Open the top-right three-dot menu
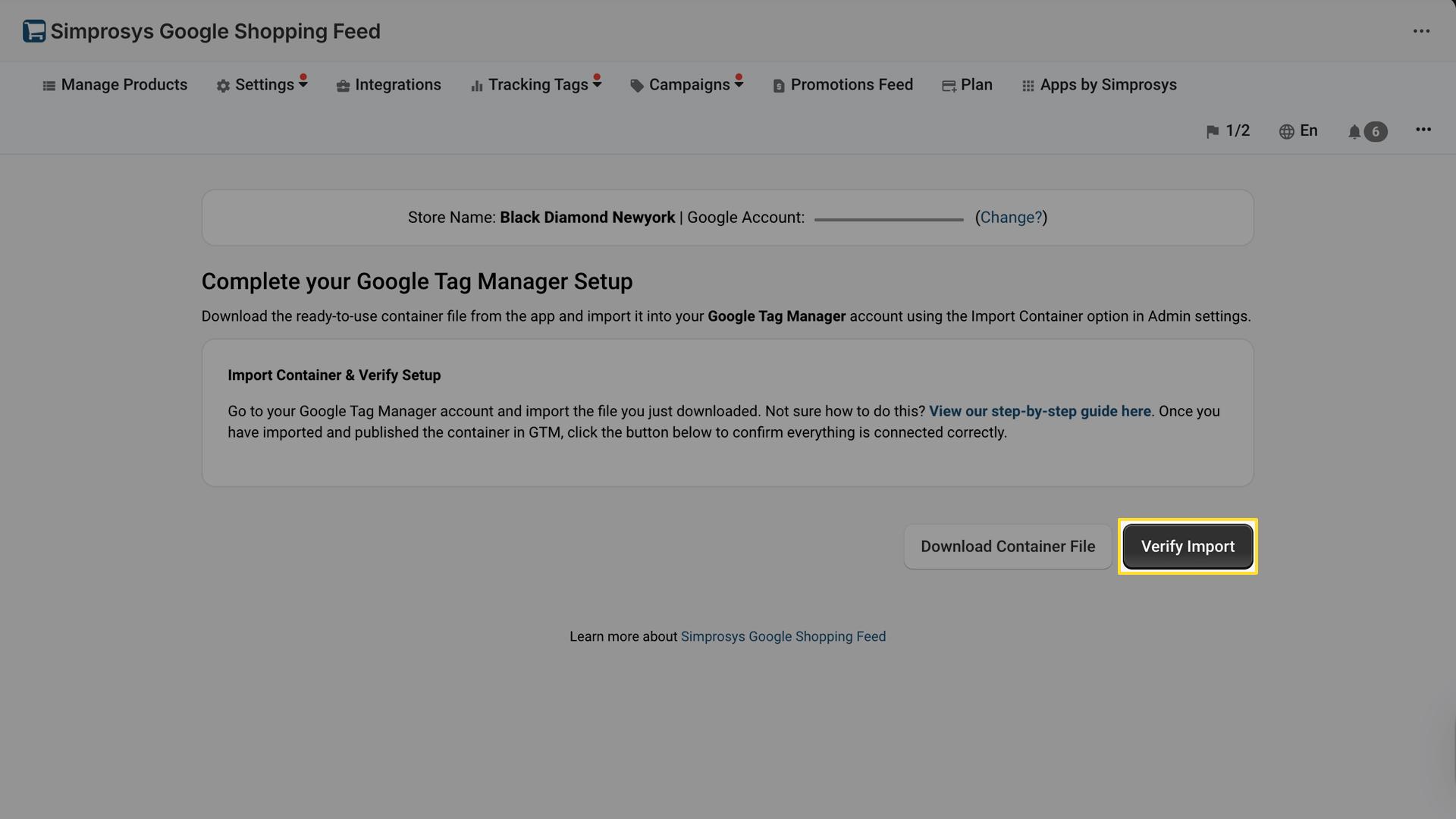The image size is (1456, 819). click(1422, 31)
